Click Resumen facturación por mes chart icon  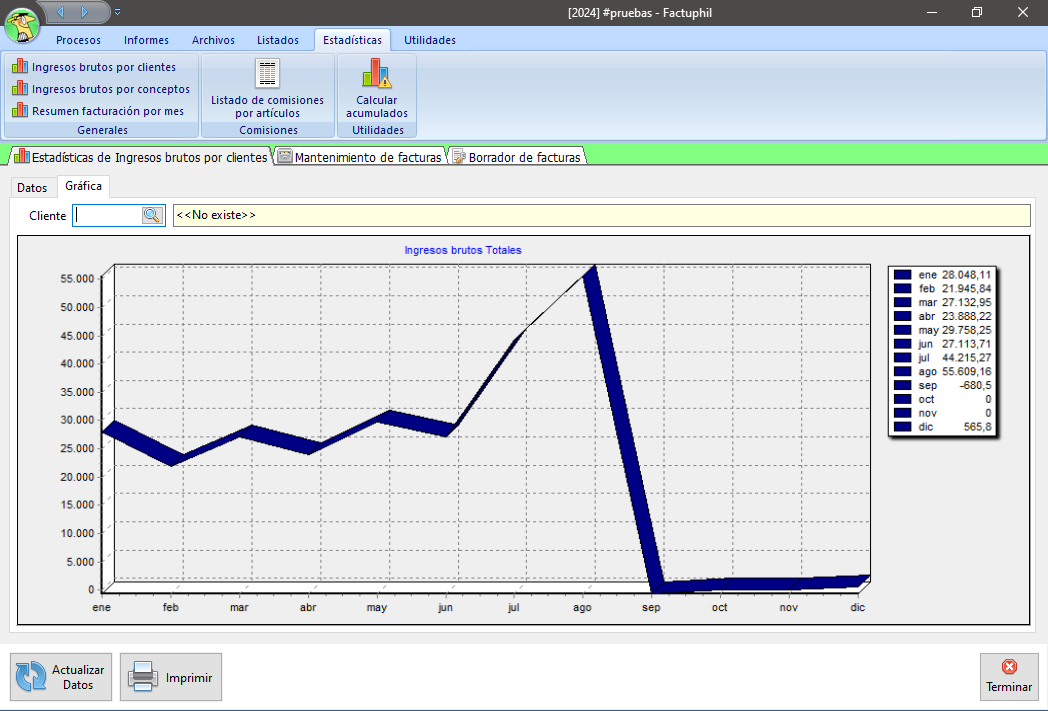coord(20,110)
